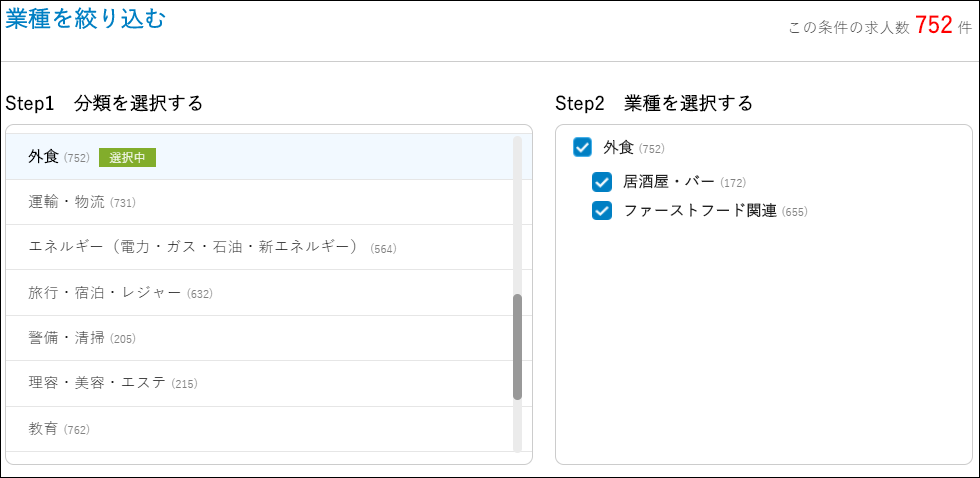Toggle the 居酒屋・バー checkbox
This screenshot has width=980, height=478.
[x=602, y=182]
